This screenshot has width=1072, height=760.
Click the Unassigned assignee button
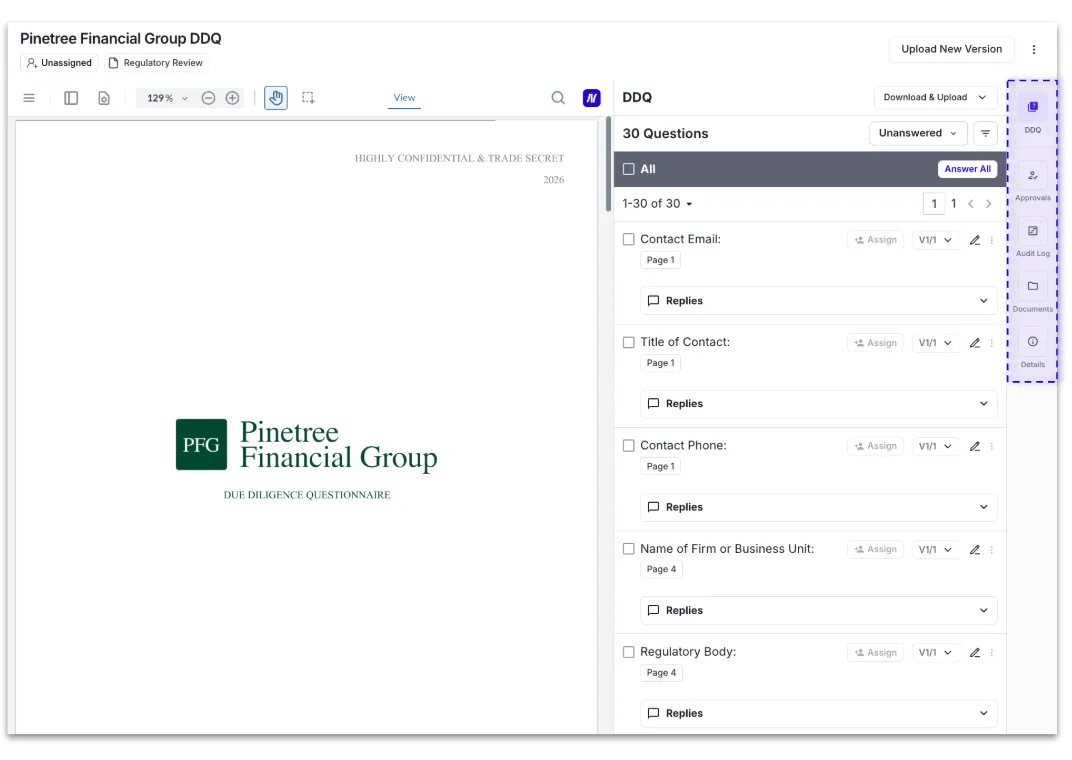[59, 63]
